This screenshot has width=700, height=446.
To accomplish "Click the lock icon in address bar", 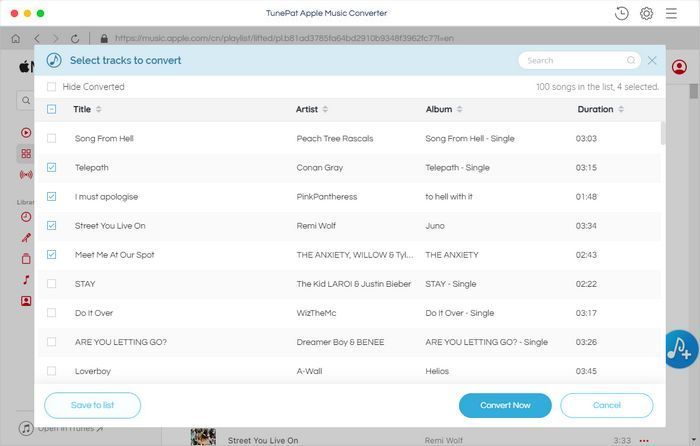I will coord(104,38).
